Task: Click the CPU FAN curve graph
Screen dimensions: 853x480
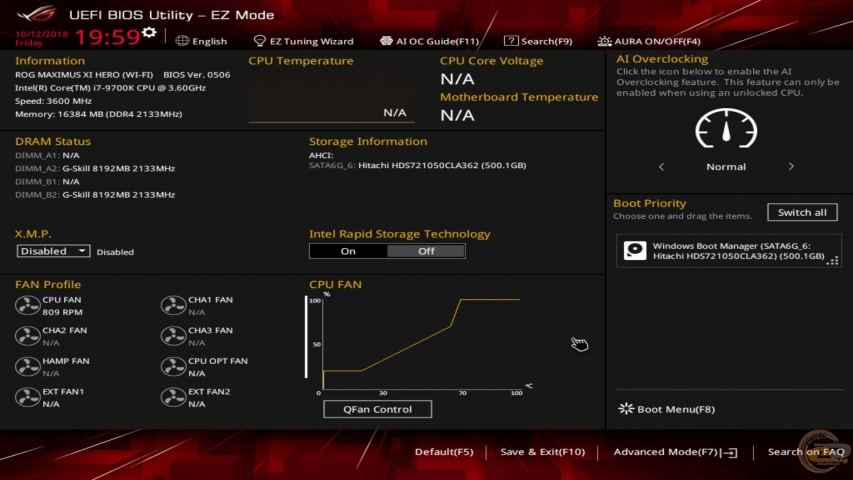Action: click(x=420, y=345)
